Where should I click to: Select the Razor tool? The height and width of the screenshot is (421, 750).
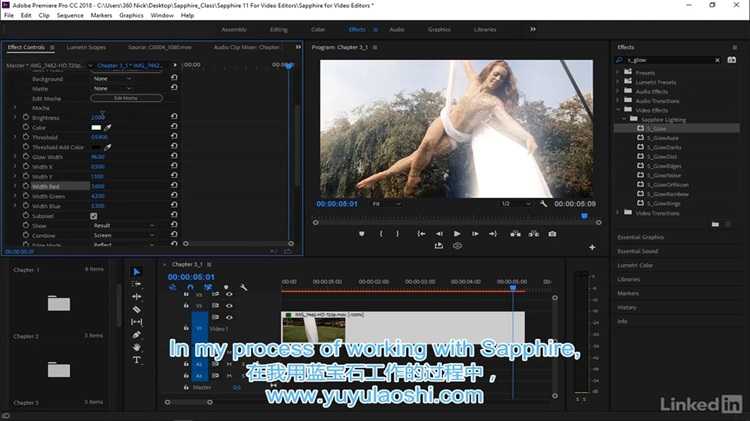pyautogui.click(x=136, y=310)
